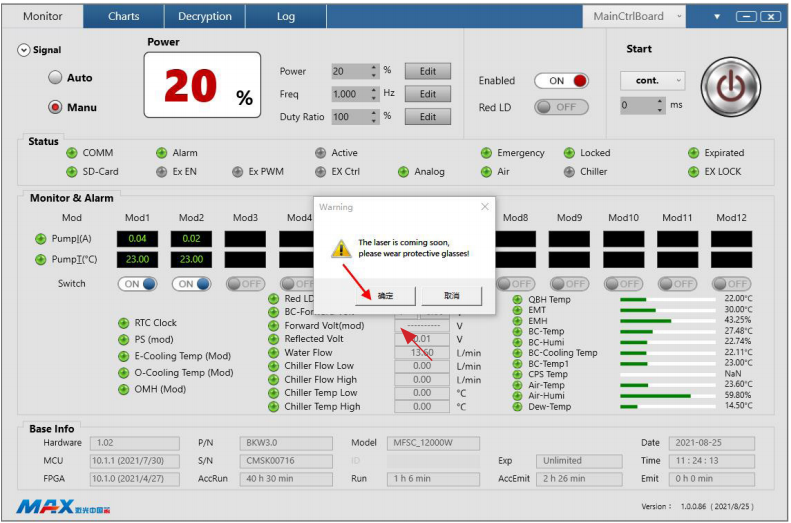The image size is (791, 523).
Task: Click the Alarm status indicator icon
Action: [161, 153]
